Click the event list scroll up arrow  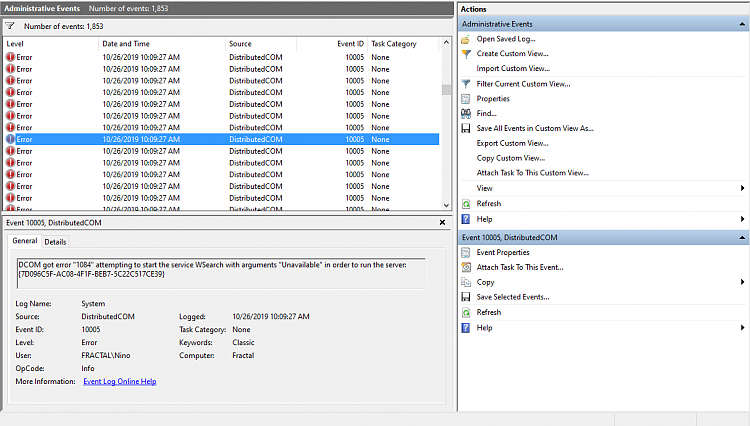(446, 43)
